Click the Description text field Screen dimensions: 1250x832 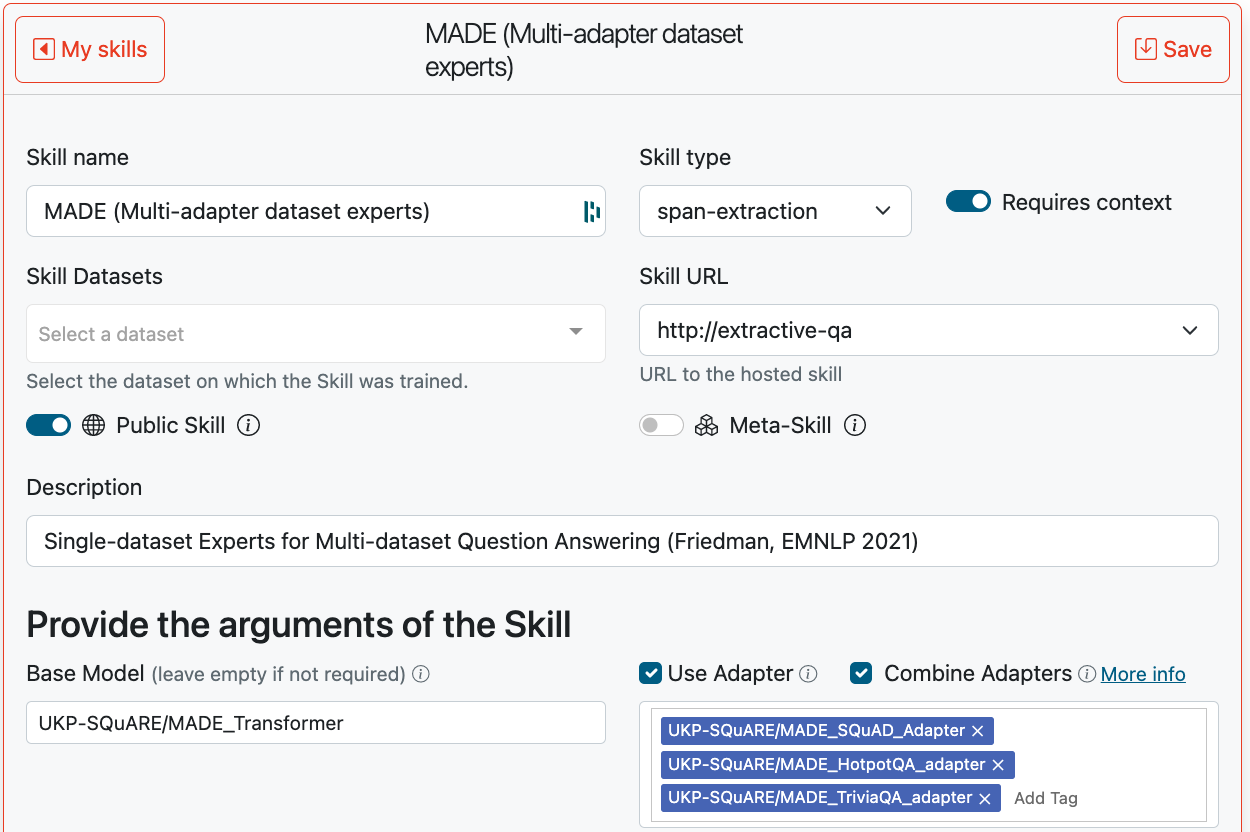(x=622, y=541)
